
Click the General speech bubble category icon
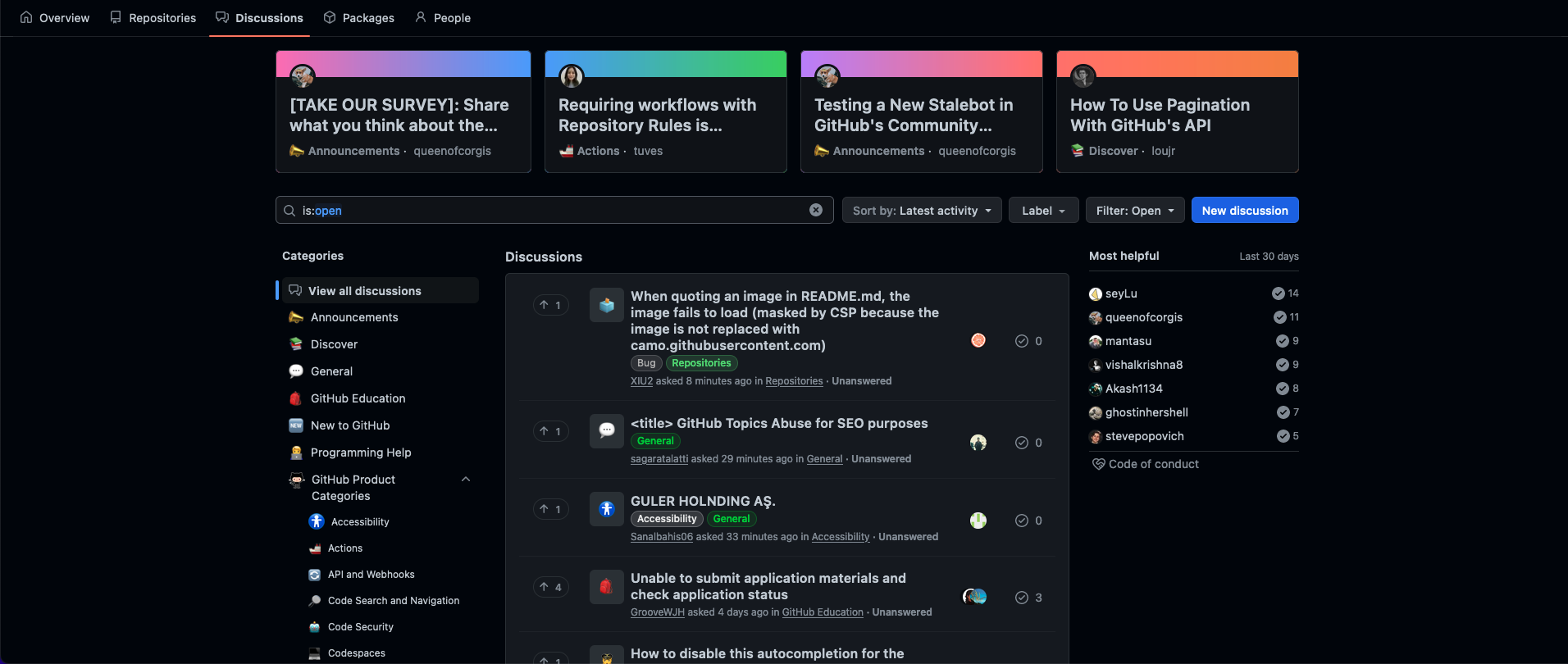296,371
